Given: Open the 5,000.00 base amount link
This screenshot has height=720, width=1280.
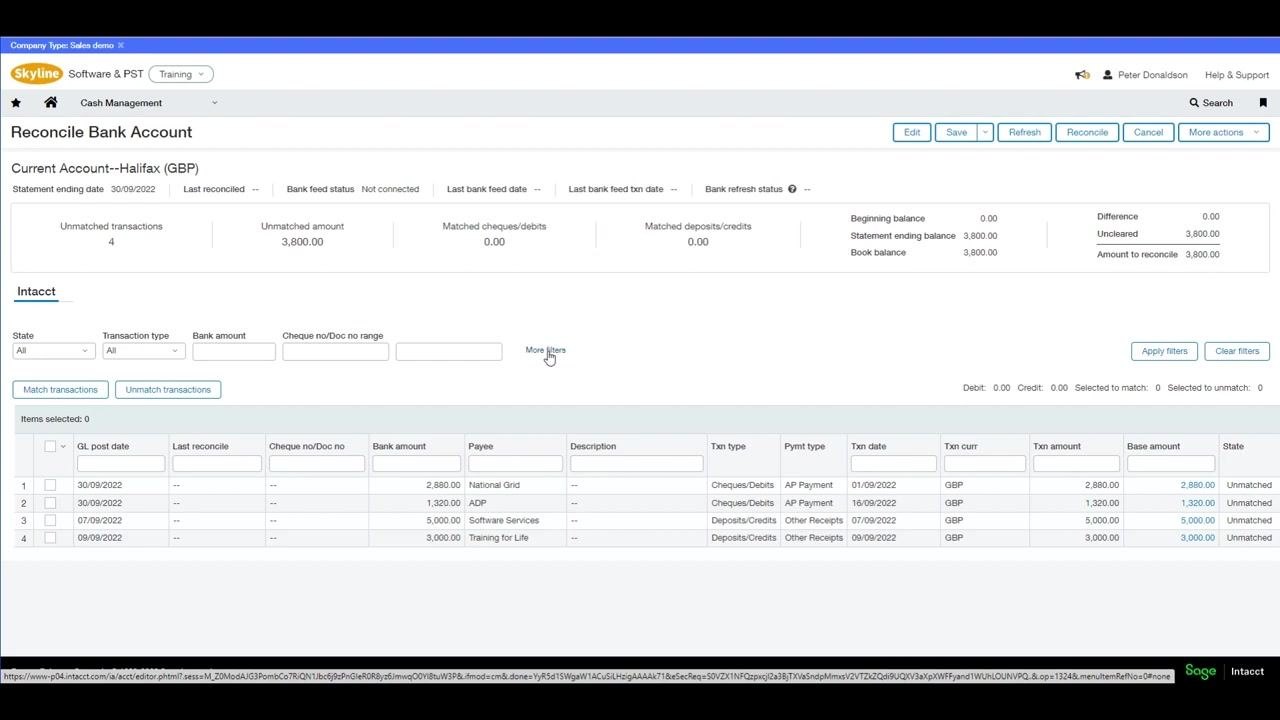Looking at the screenshot, I should point(1198,520).
